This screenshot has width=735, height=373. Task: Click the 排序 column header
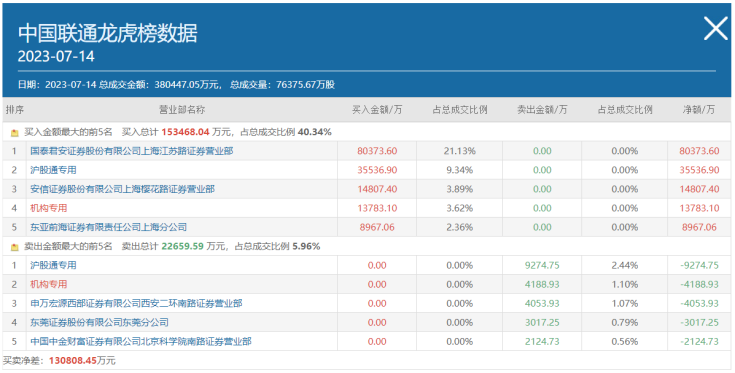[15, 110]
